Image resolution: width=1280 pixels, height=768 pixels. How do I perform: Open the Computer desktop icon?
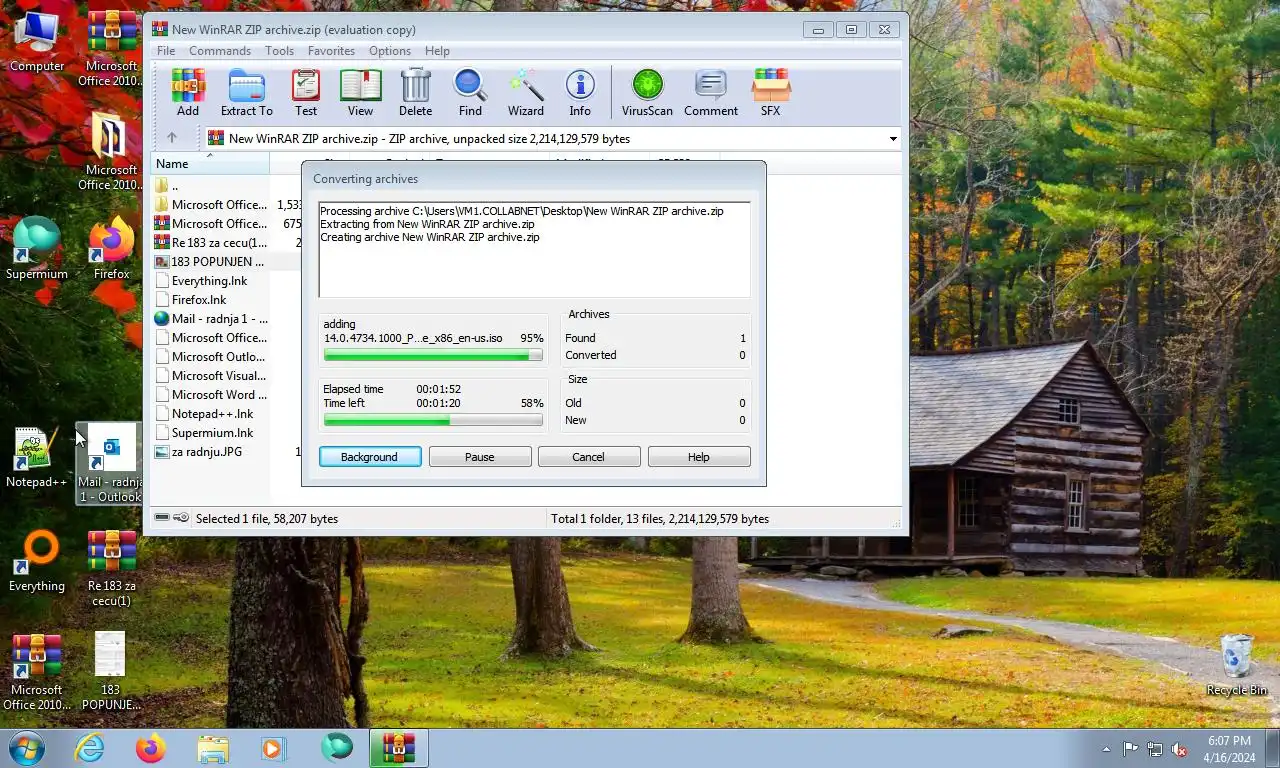pyautogui.click(x=37, y=42)
